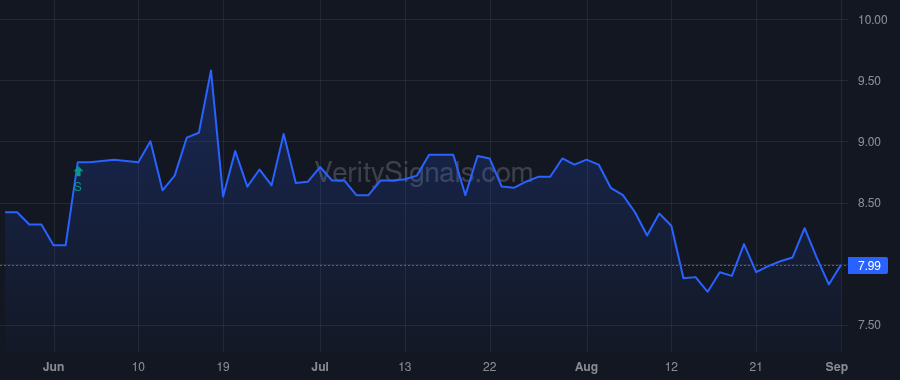Click the price peak near 9.50

tap(211, 71)
